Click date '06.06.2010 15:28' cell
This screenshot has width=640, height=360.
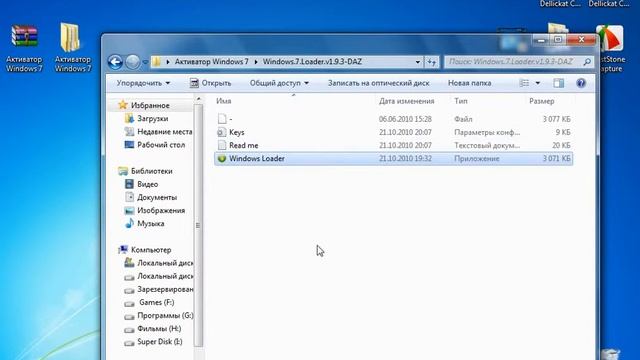405,119
